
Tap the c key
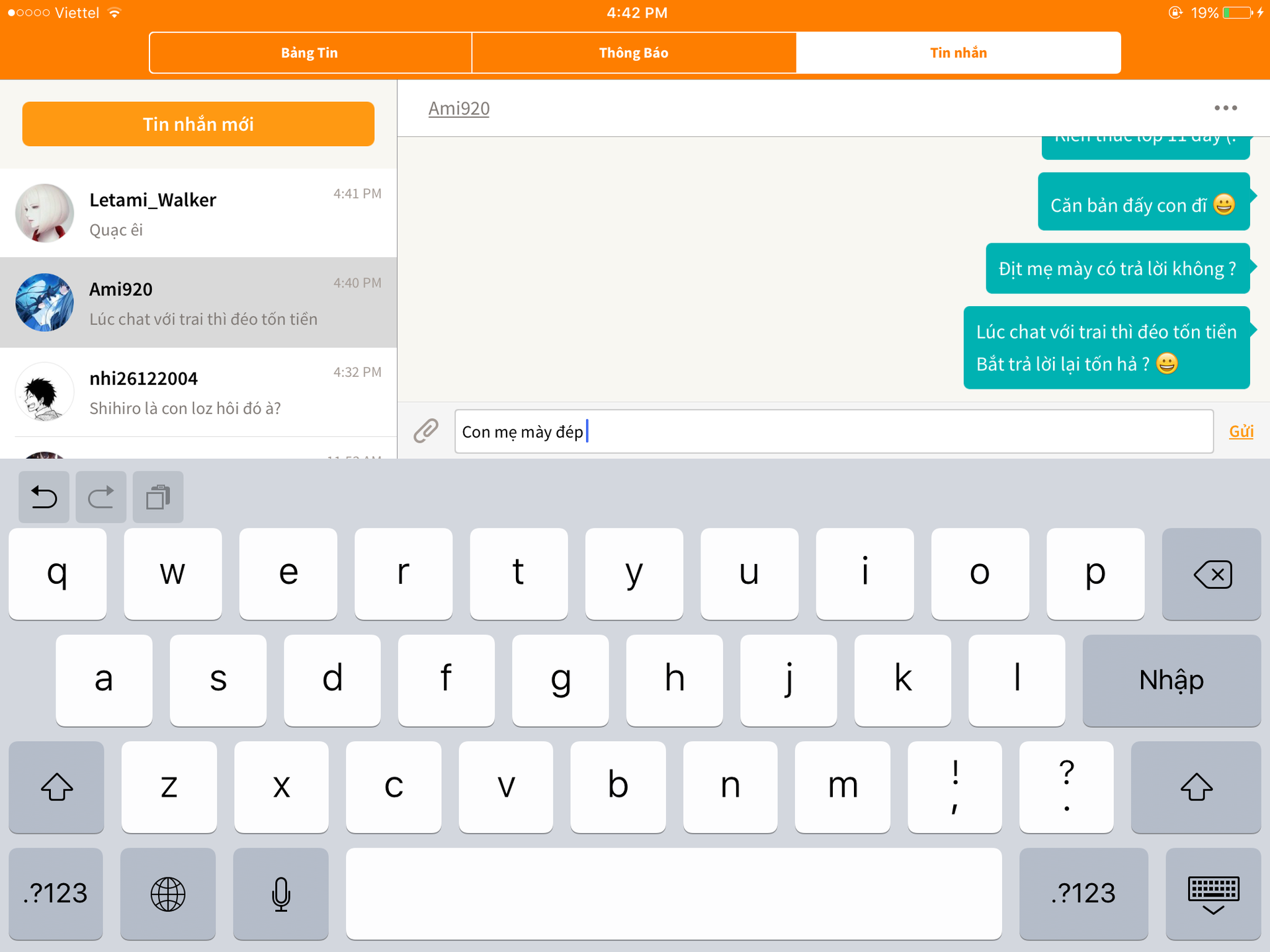pos(394,787)
